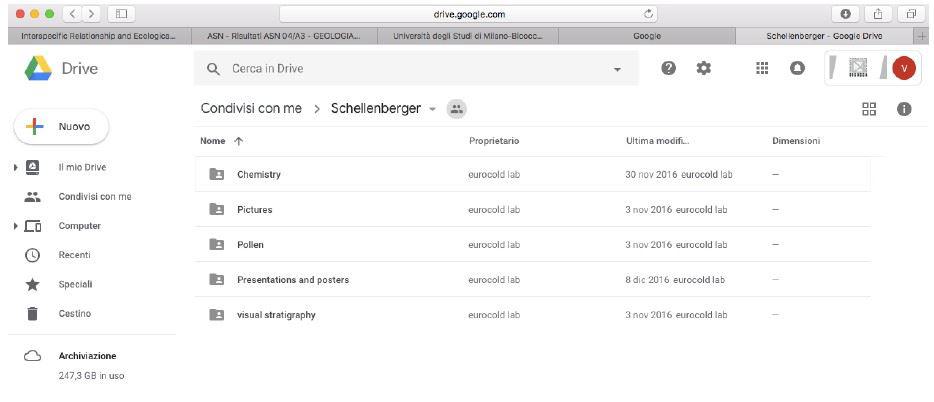934x402 pixels.
Task: Click Presentations and posters folder icon
Action: (x=217, y=279)
